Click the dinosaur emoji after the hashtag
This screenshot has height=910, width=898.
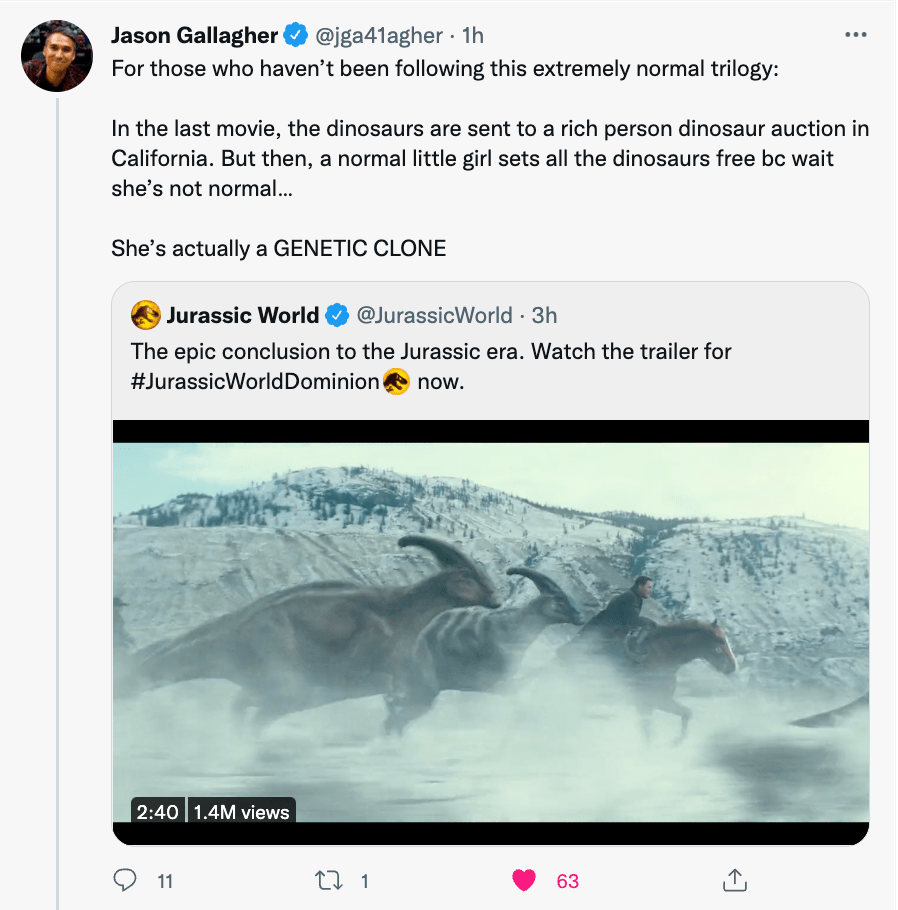coord(397,382)
